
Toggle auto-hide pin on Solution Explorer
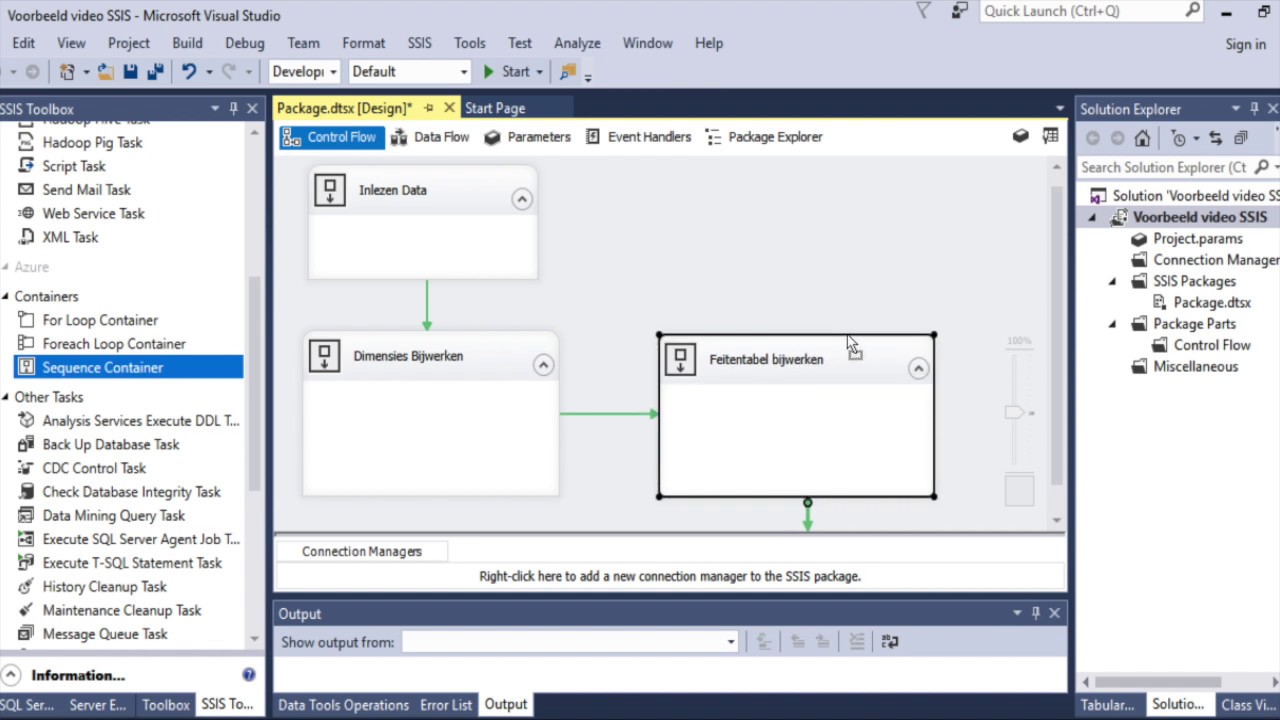pyautogui.click(x=1253, y=109)
